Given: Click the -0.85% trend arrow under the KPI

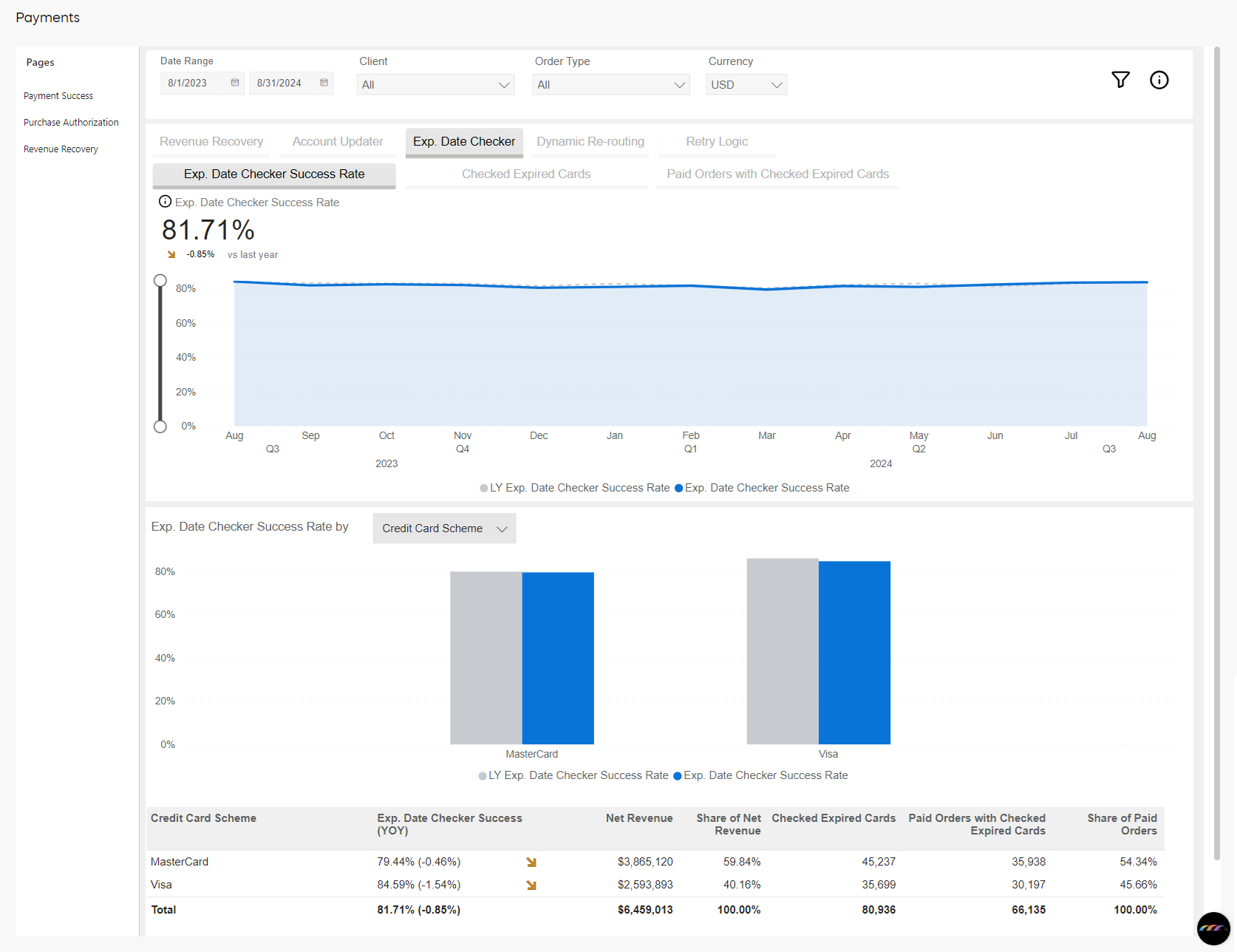Looking at the screenshot, I should (171, 254).
